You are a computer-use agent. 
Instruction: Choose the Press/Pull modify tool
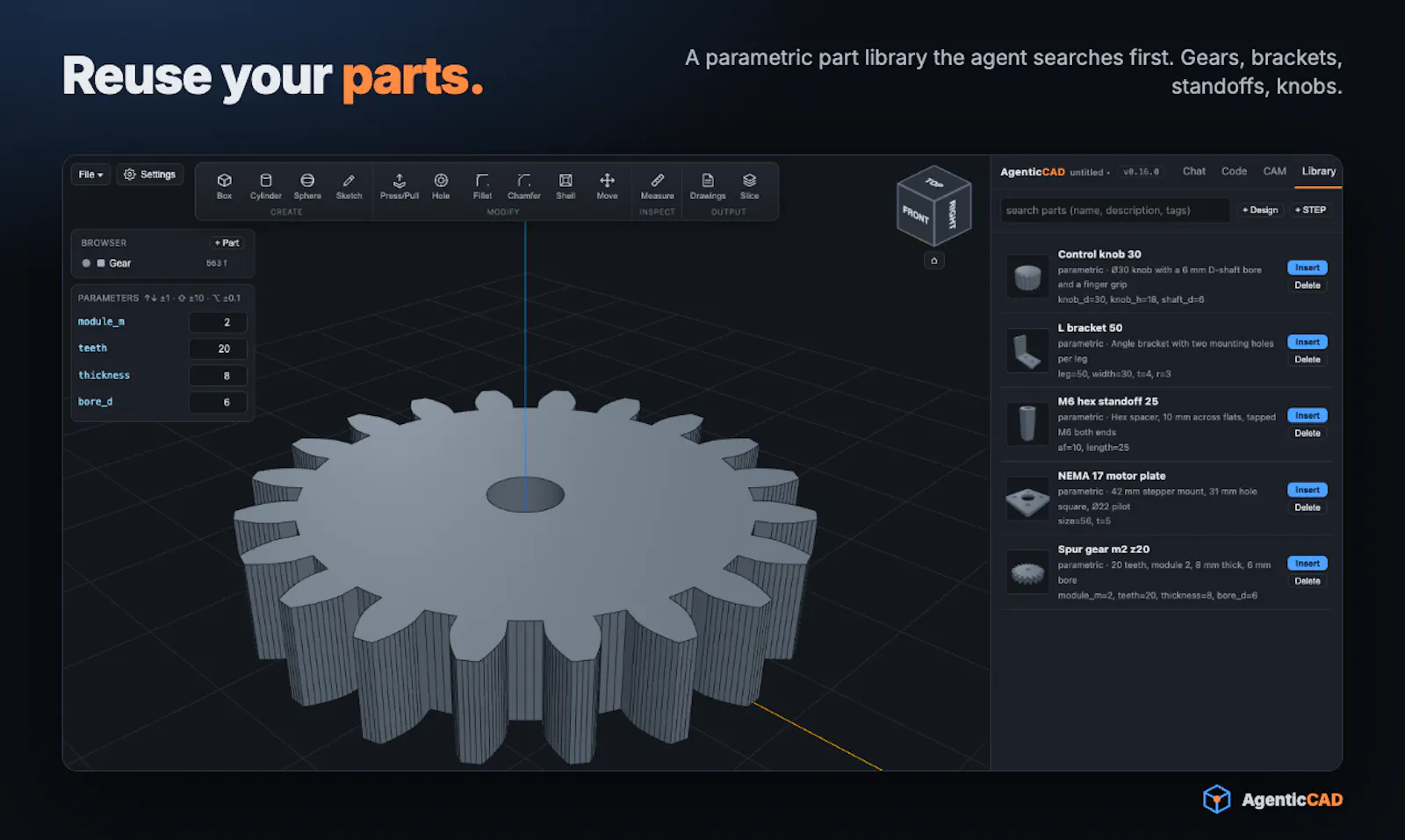tap(400, 186)
